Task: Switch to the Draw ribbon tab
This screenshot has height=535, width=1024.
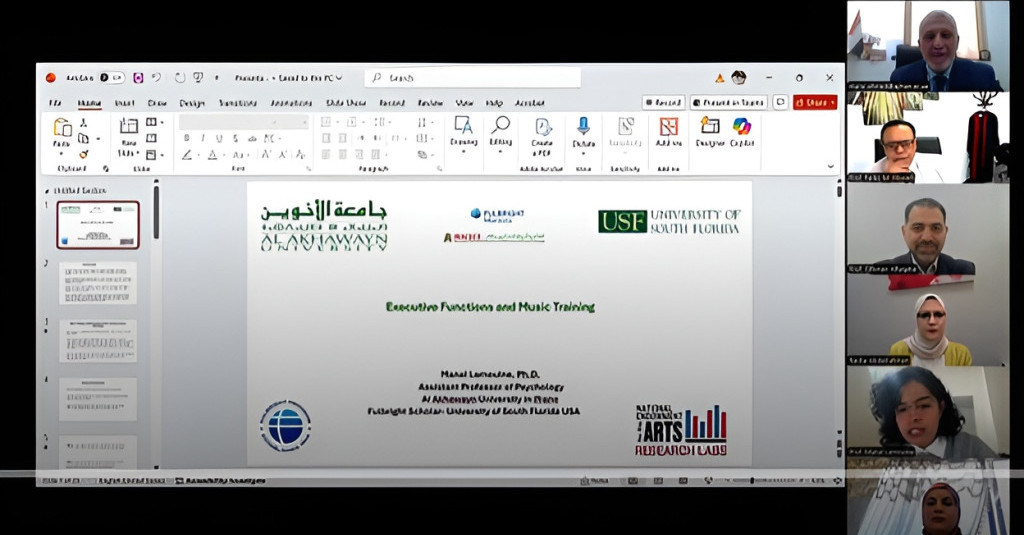Action: click(x=157, y=103)
